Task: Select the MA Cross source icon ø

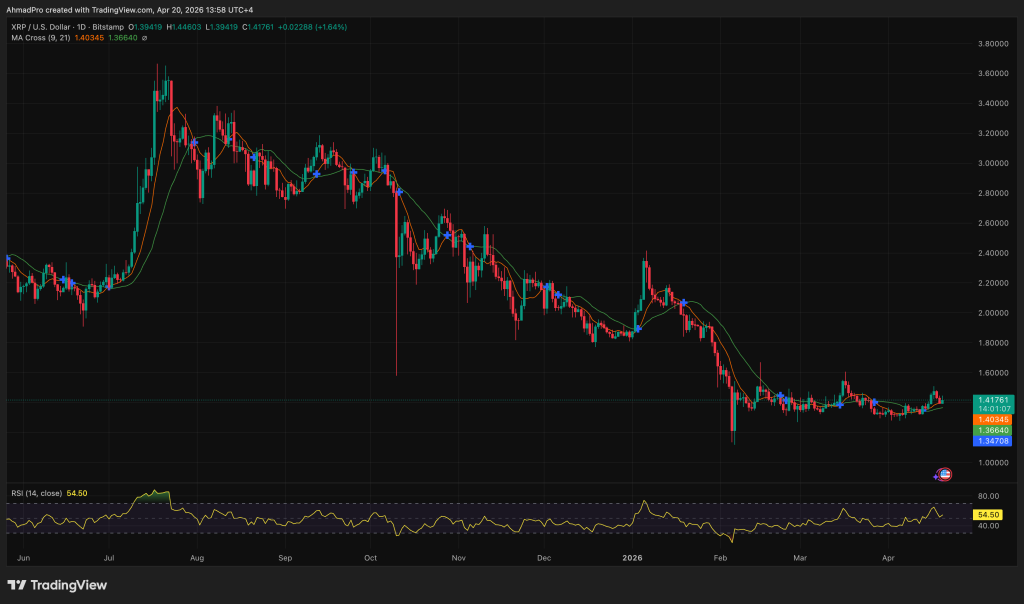Action: 145,38
